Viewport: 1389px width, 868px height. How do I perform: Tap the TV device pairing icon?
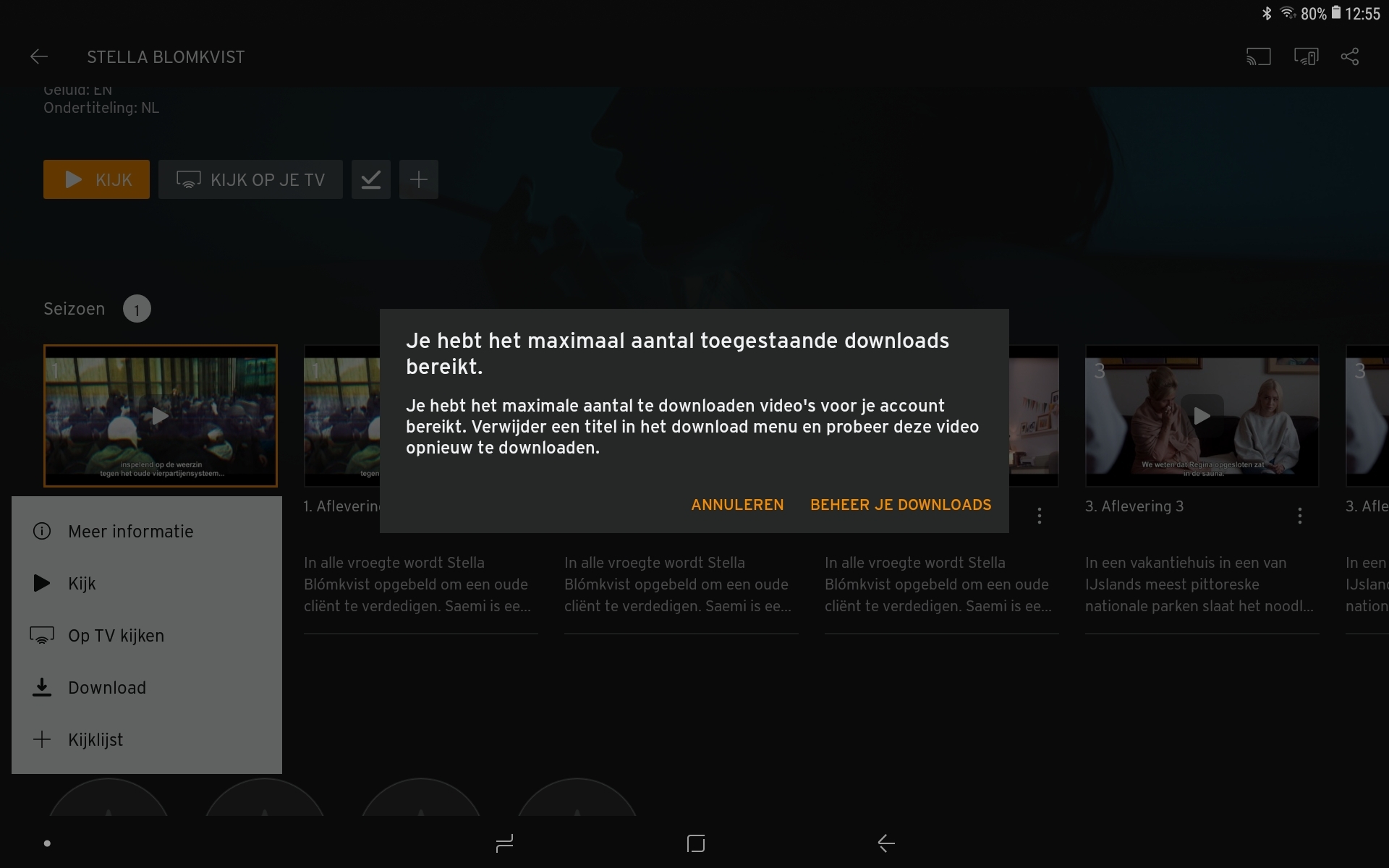[x=1306, y=57]
